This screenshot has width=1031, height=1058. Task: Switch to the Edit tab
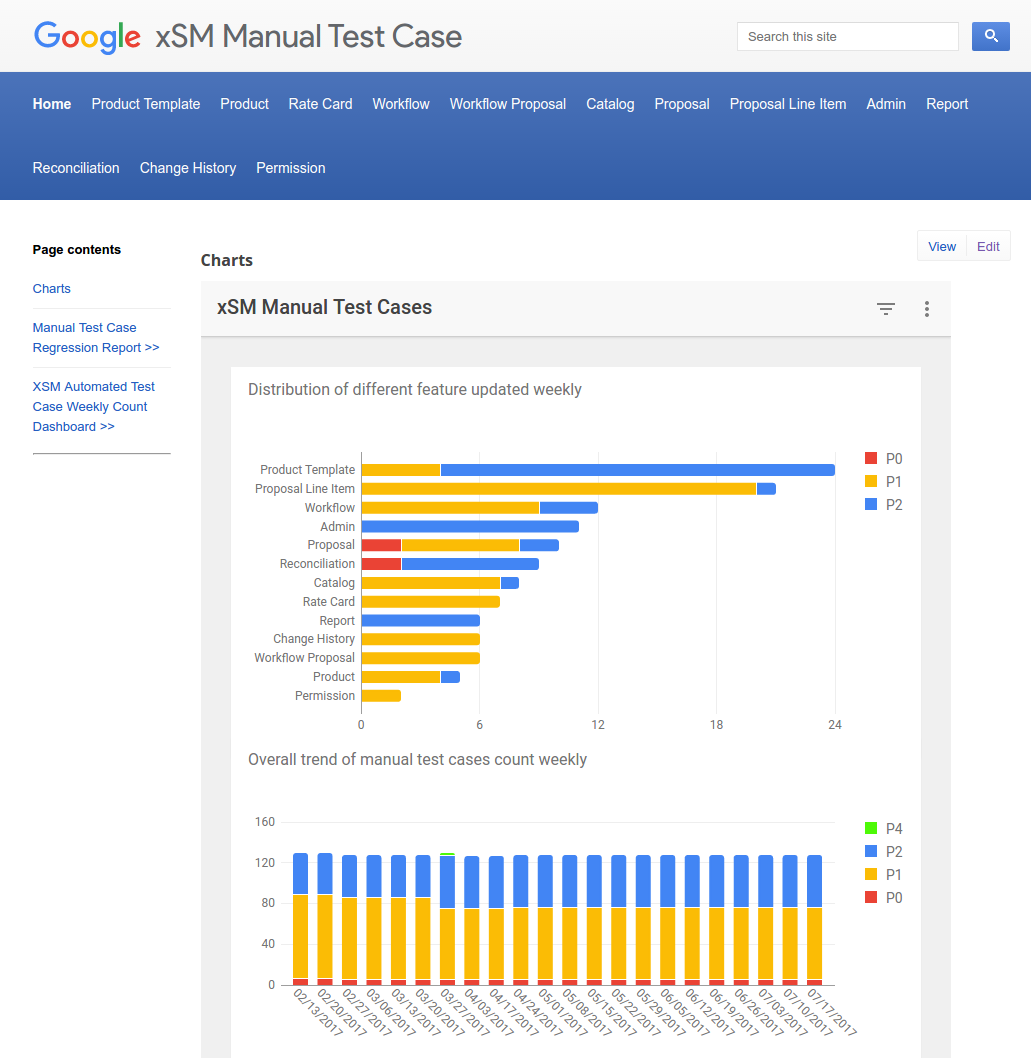point(988,246)
